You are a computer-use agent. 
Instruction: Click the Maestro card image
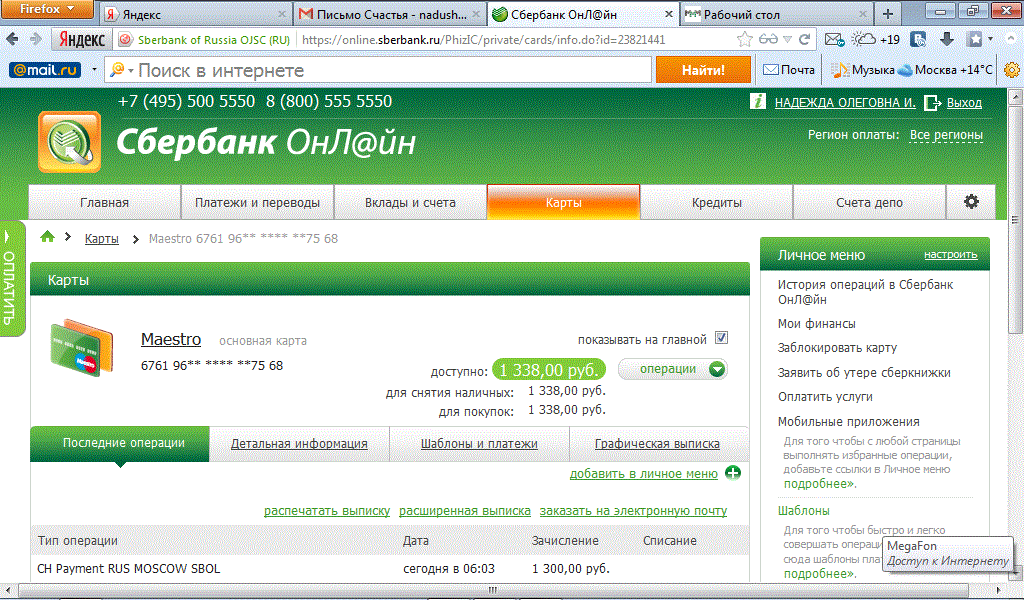[x=82, y=348]
